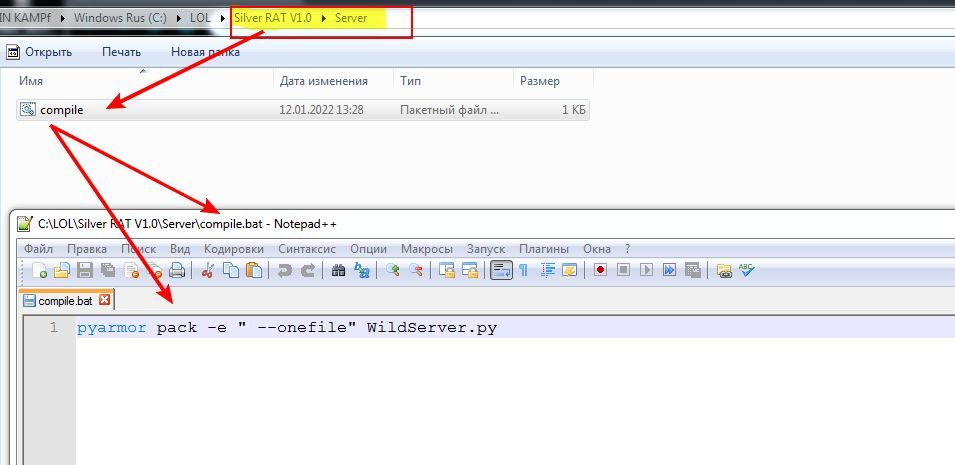
Task: Open Find with the binoculars icon
Action: coord(339,270)
